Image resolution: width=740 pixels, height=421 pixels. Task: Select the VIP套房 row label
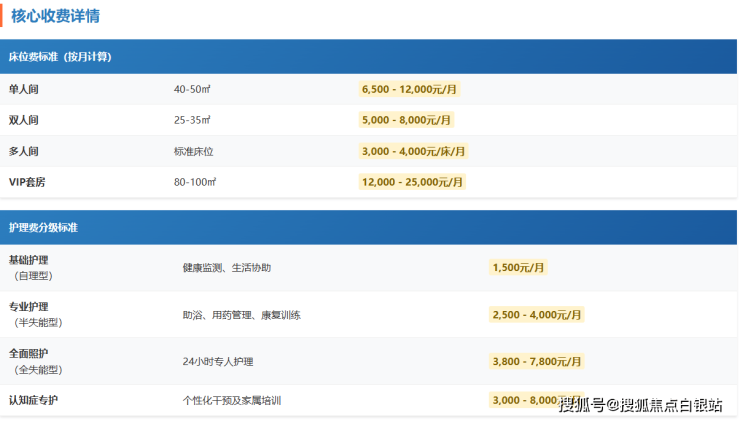point(27,182)
